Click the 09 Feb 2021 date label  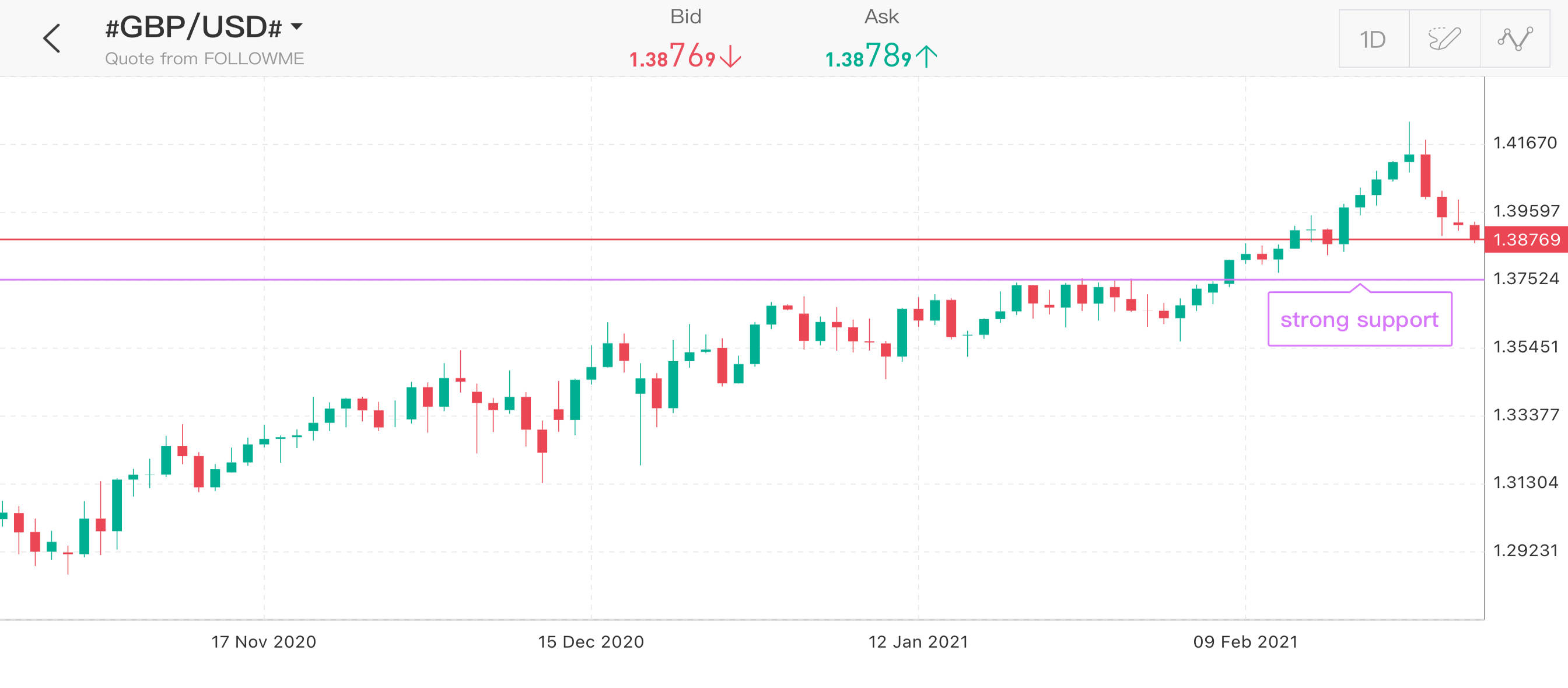click(x=1245, y=642)
